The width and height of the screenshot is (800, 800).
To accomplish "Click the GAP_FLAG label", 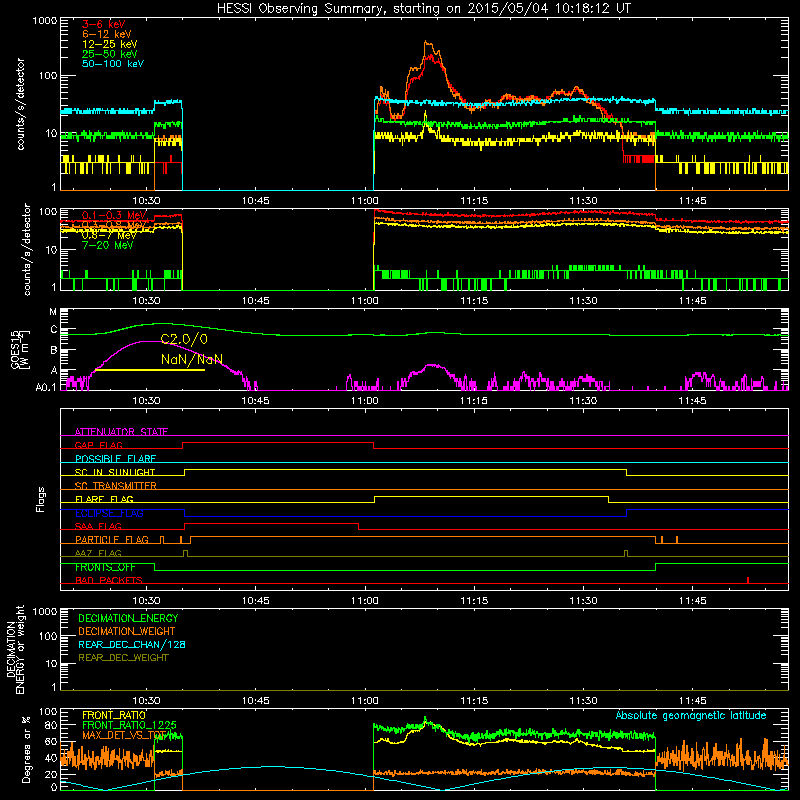I will coord(98,445).
